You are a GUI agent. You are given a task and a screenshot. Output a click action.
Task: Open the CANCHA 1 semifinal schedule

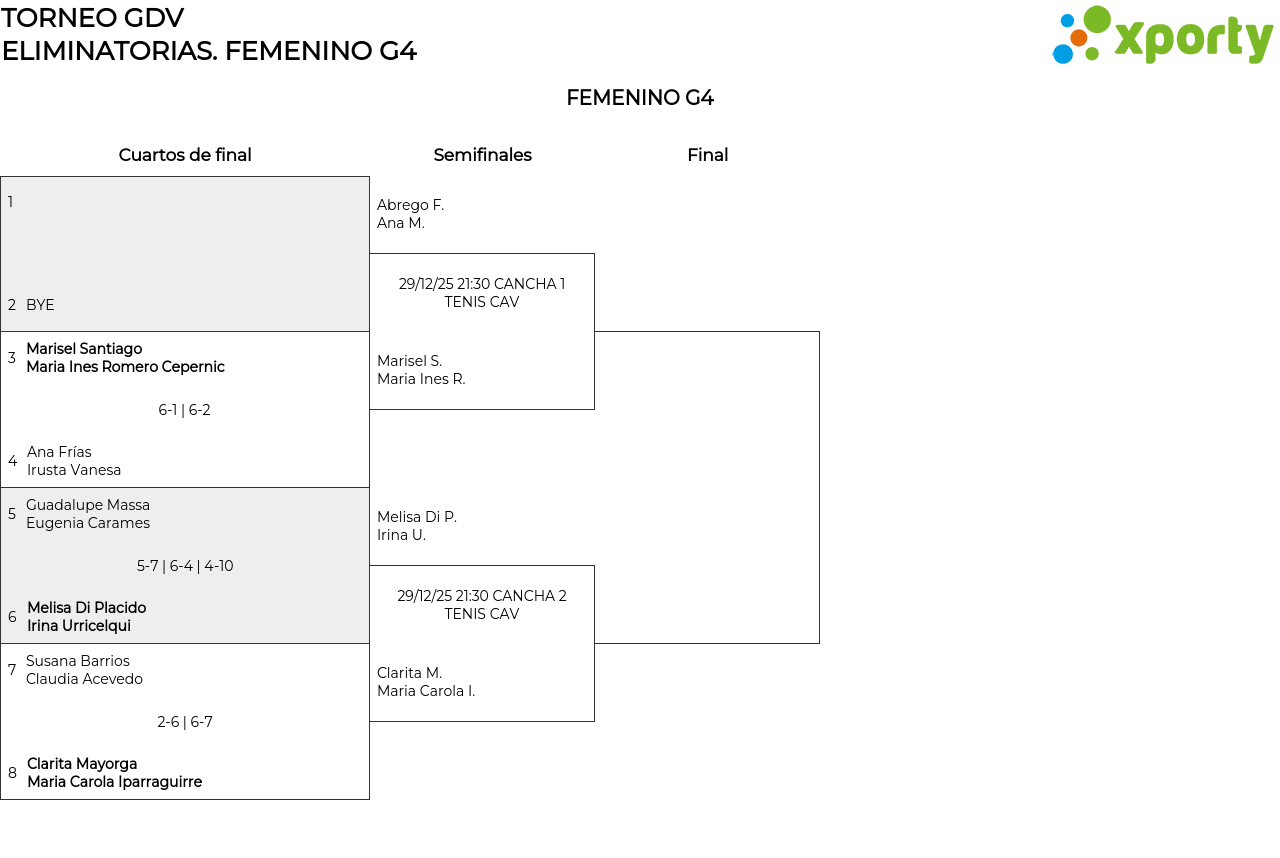(x=482, y=293)
